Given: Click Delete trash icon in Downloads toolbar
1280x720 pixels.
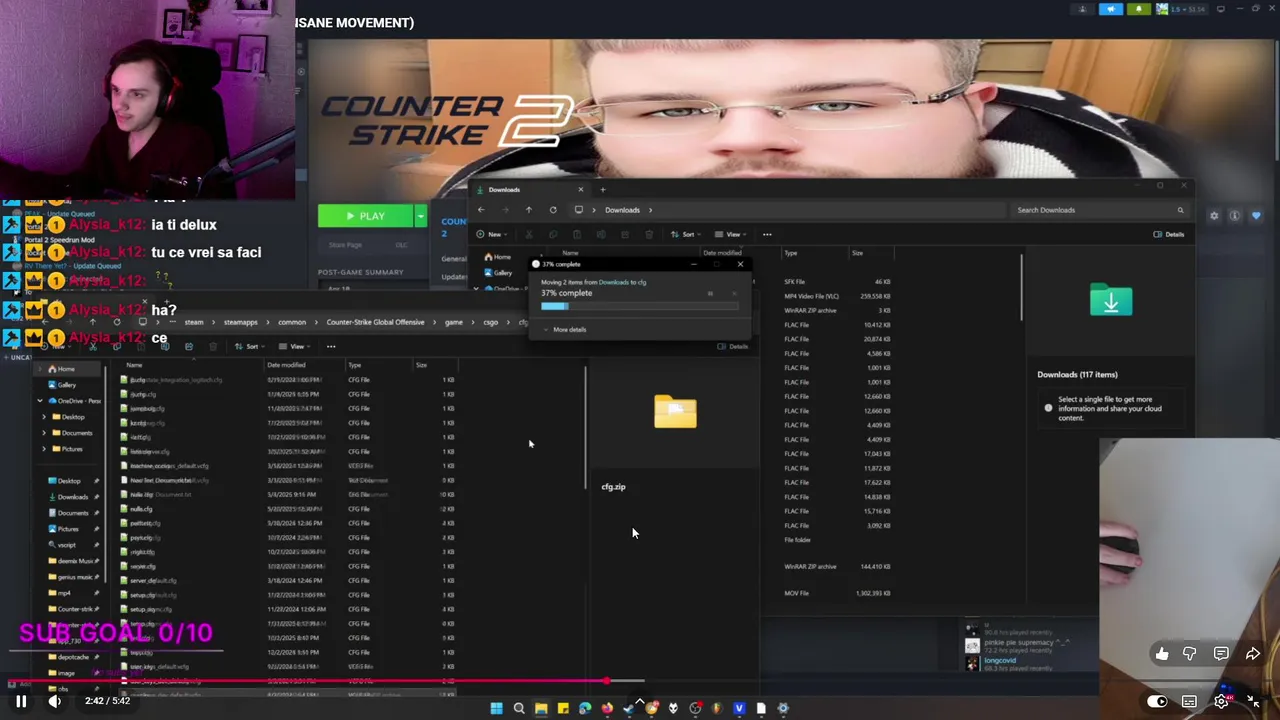Looking at the screenshot, I should point(649,234).
